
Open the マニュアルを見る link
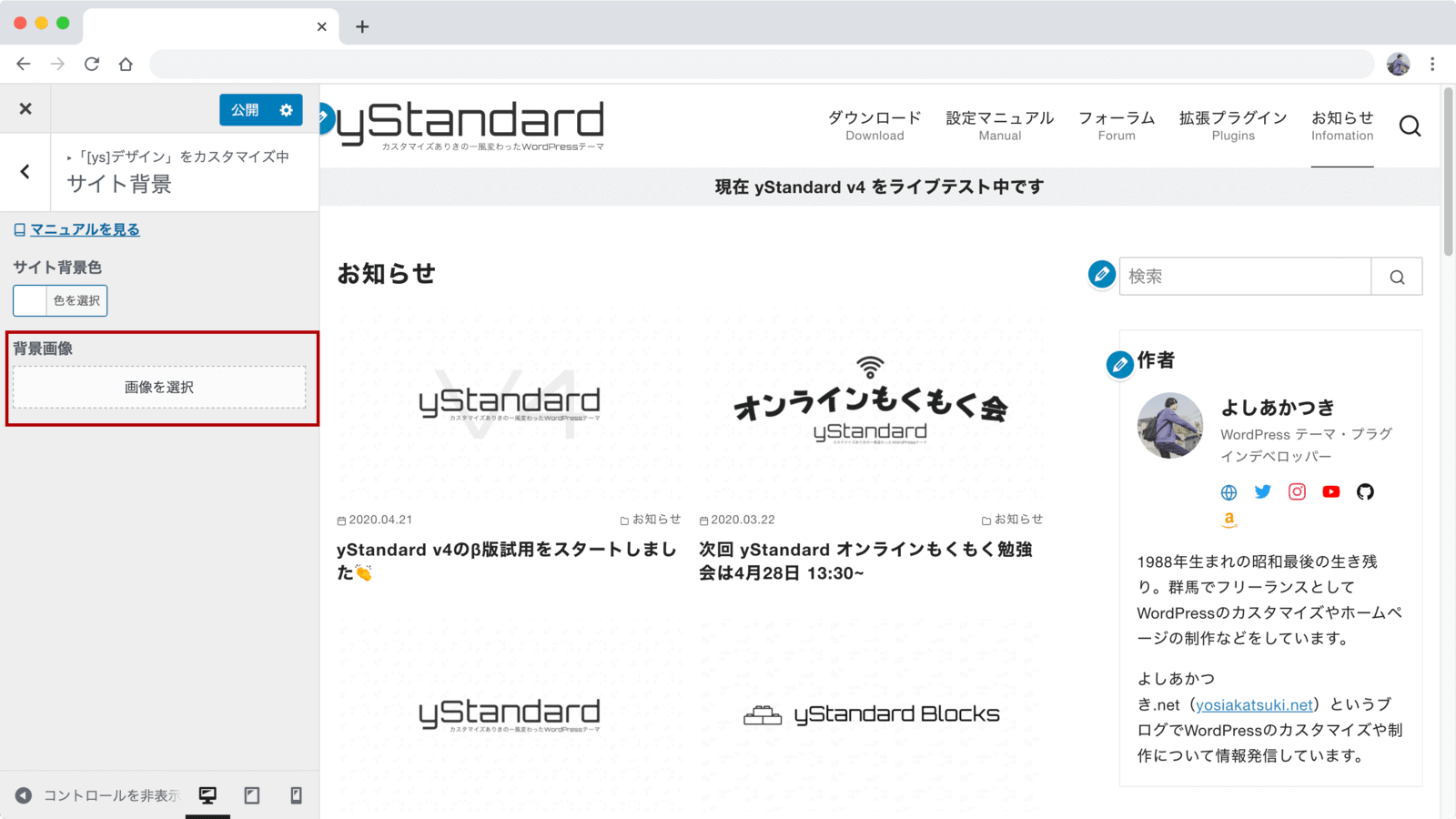[x=85, y=229]
